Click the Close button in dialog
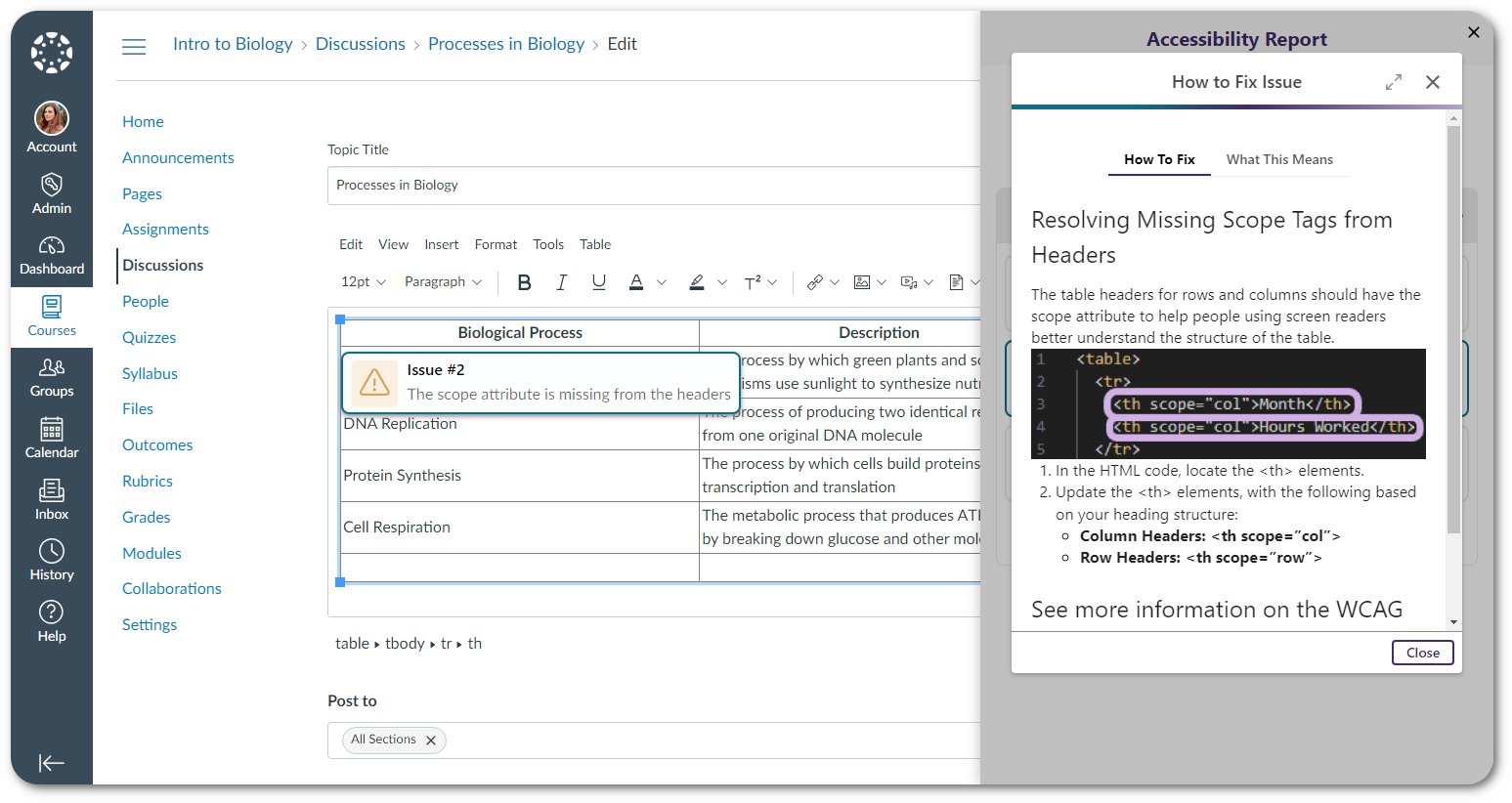Image resolution: width=1512 pixels, height=803 pixels. click(x=1422, y=653)
